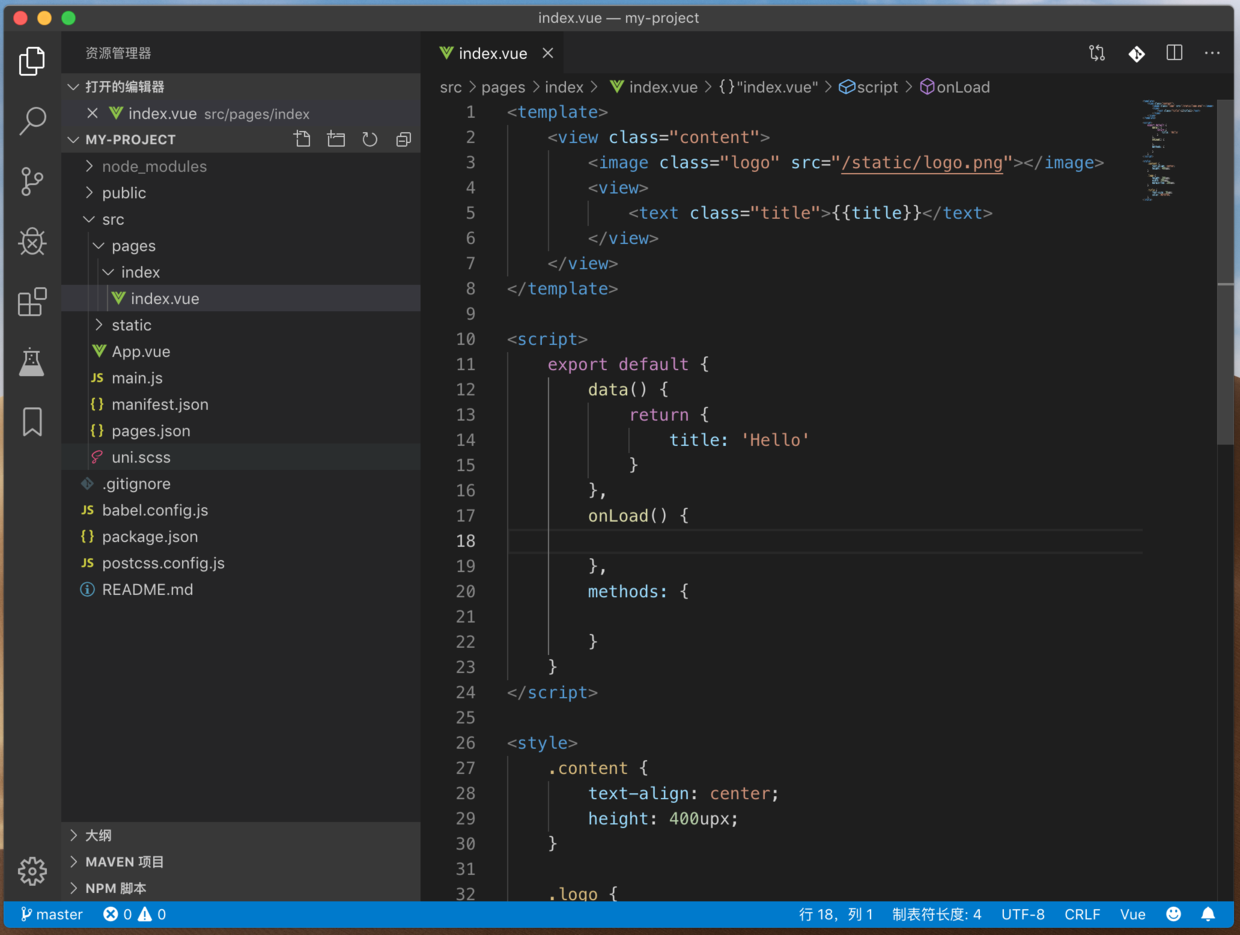Expand the node_modules folder
1240x935 pixels.
(x=154, y=166)
